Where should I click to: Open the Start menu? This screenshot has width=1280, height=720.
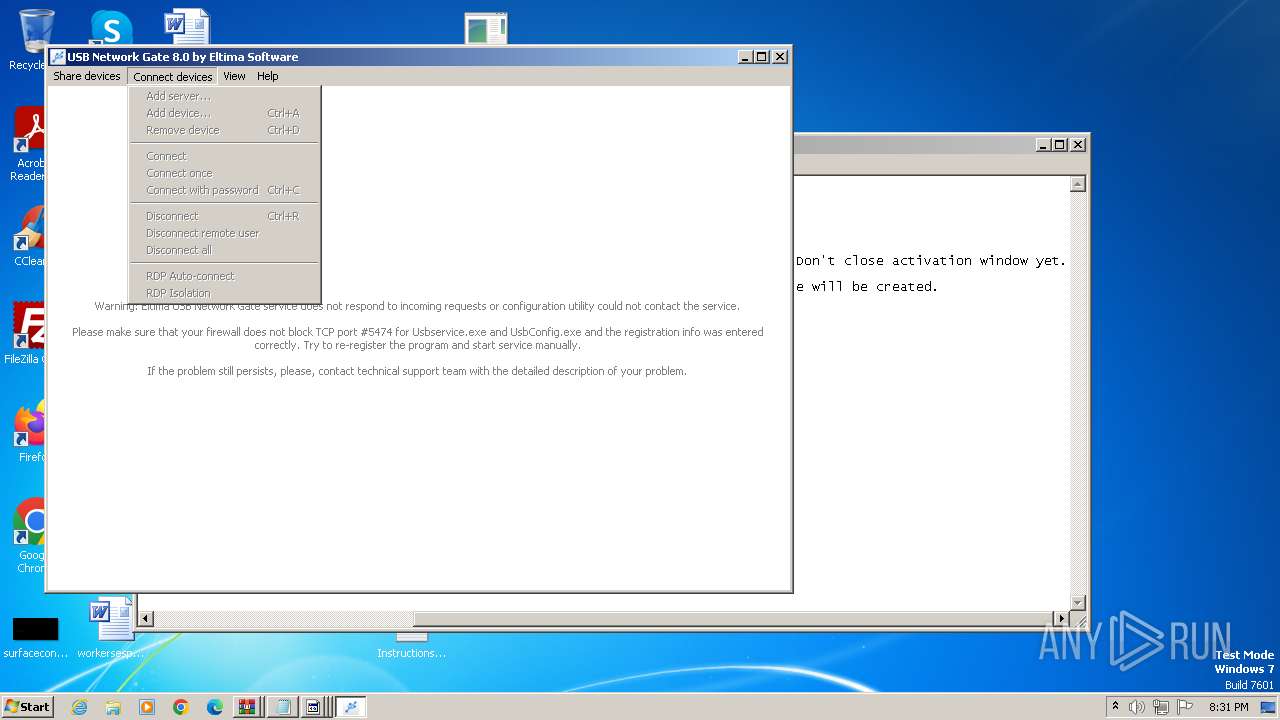click(x=27, y=707)
